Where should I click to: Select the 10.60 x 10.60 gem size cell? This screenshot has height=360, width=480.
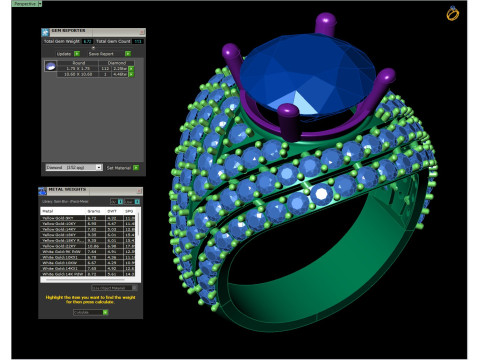(78, 74)
